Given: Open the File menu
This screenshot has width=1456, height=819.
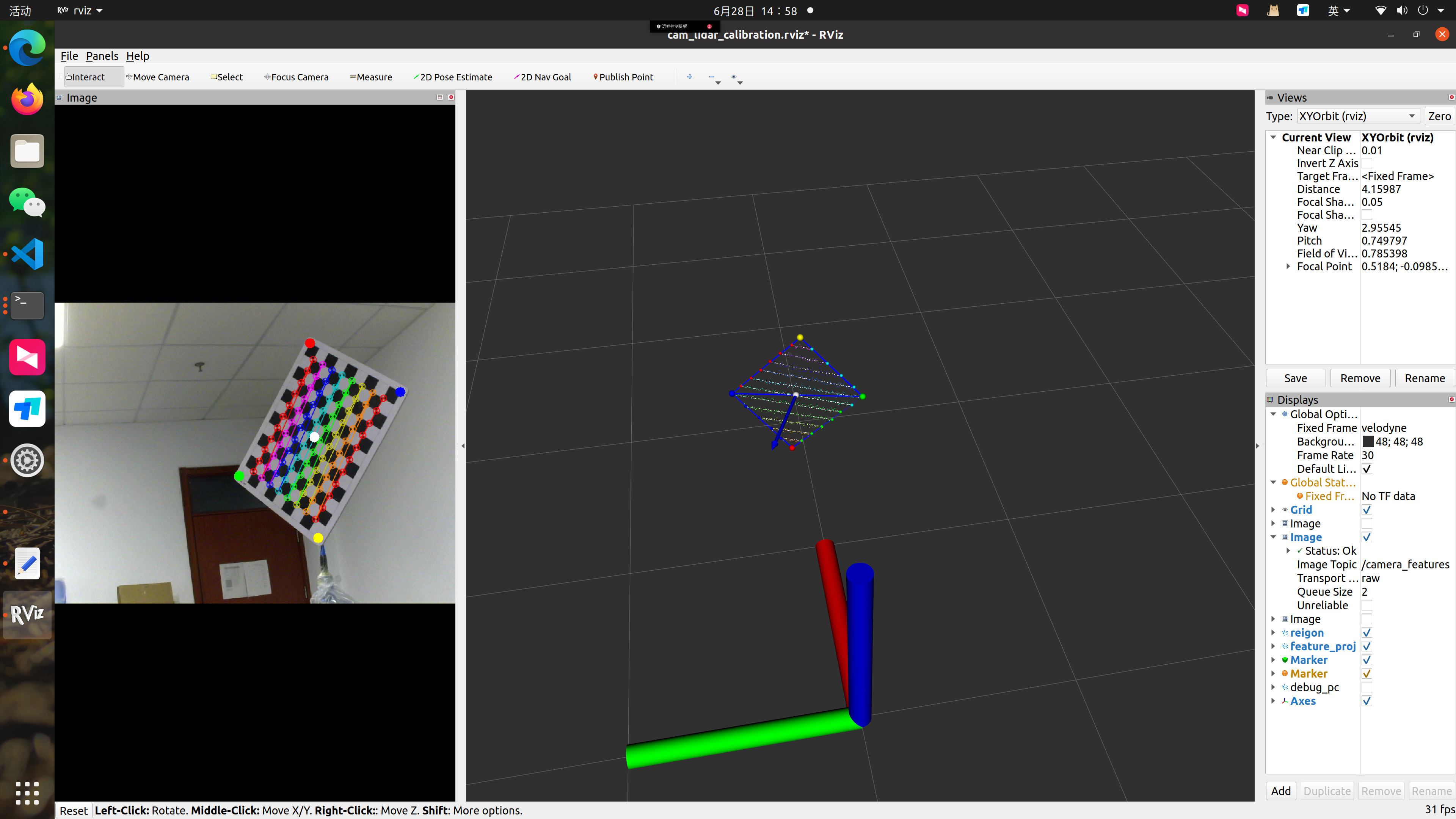Looking at the screenshot, I should pos(69,55).
